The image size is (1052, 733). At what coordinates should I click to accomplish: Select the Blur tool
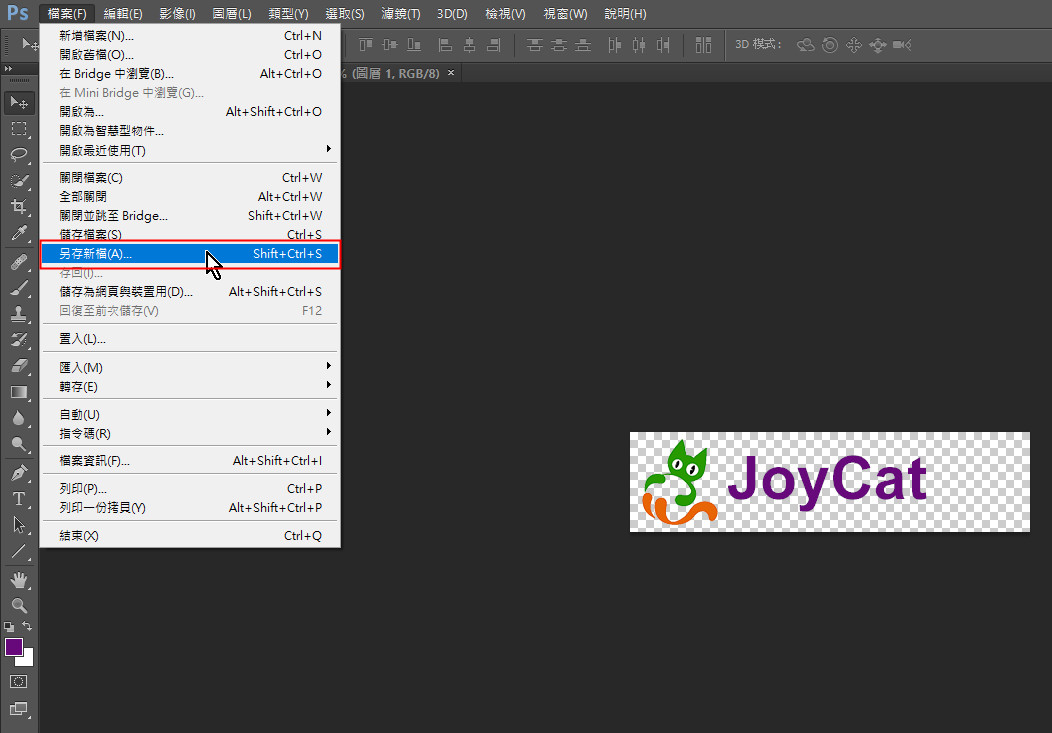[19, 418]
